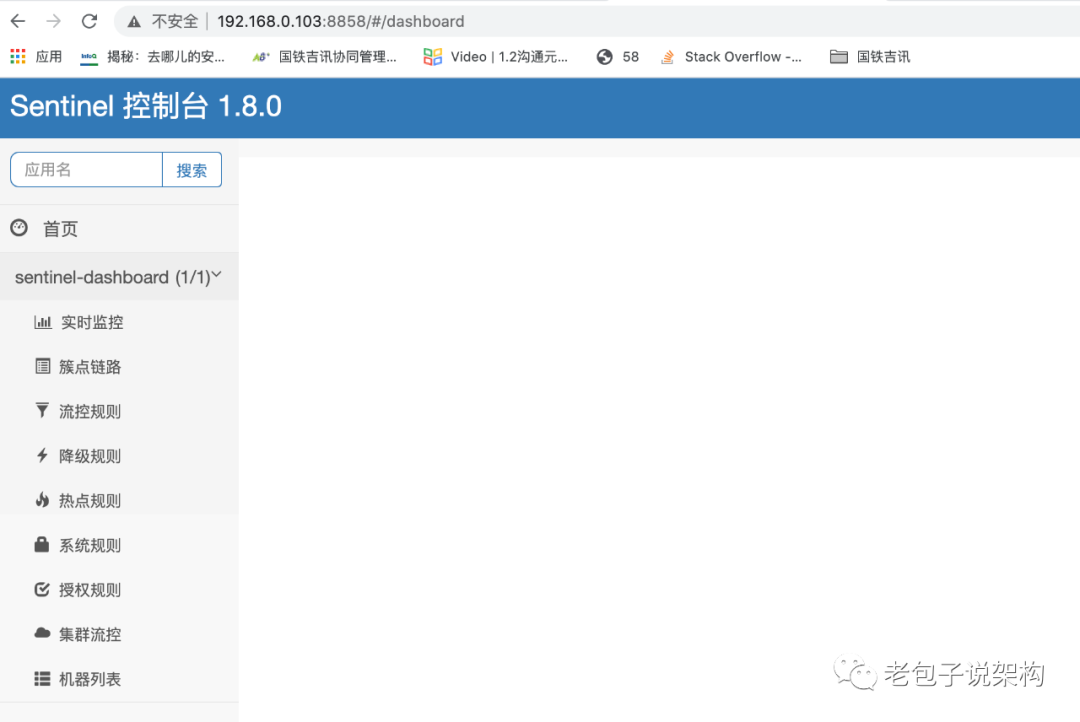Click the 首页 dashboard icon
This screenshot has width=1080, height=722.
[19, 228]
